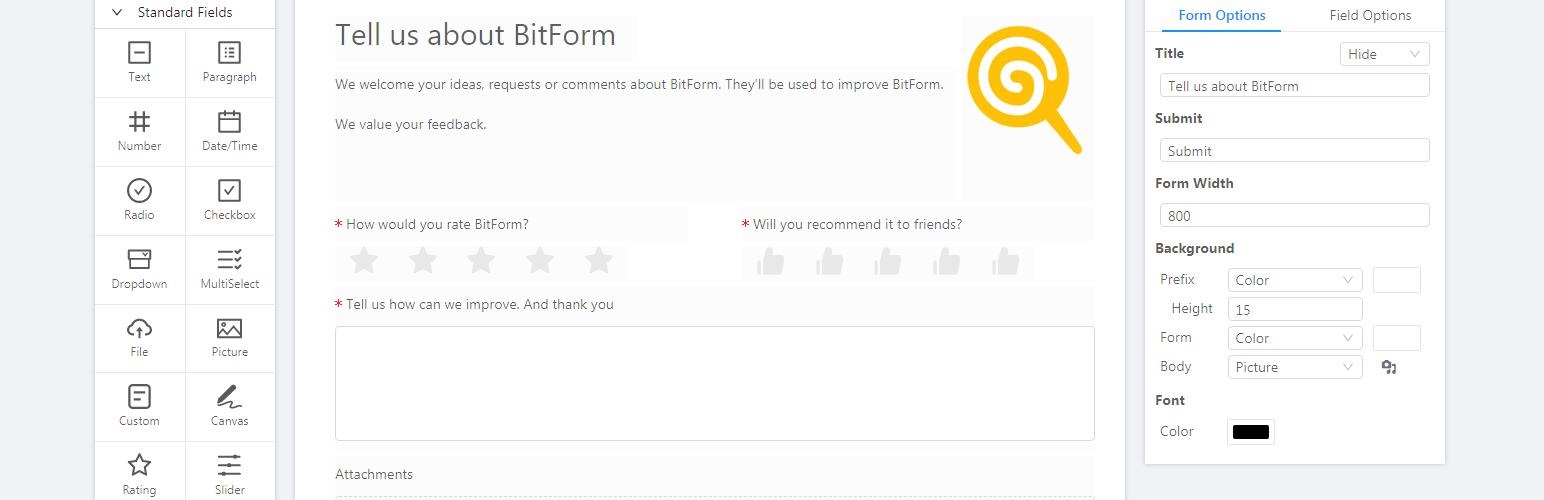Add a Text field from Standard Fields
This screenshot has width=1544, height=500.
(140, 62)
